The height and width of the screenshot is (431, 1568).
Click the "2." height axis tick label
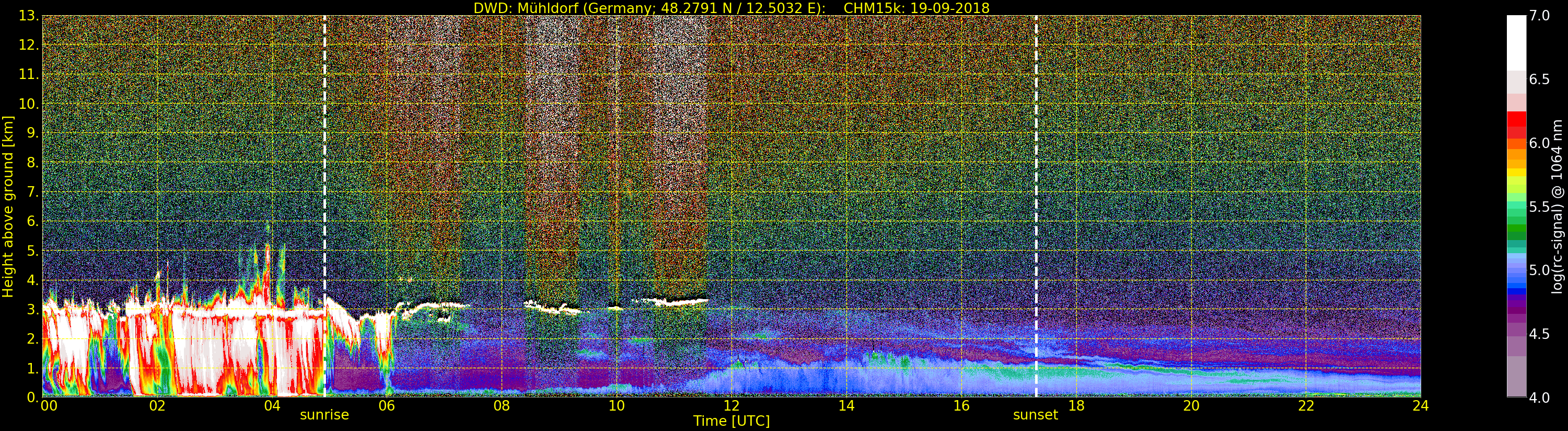point(33,338)
